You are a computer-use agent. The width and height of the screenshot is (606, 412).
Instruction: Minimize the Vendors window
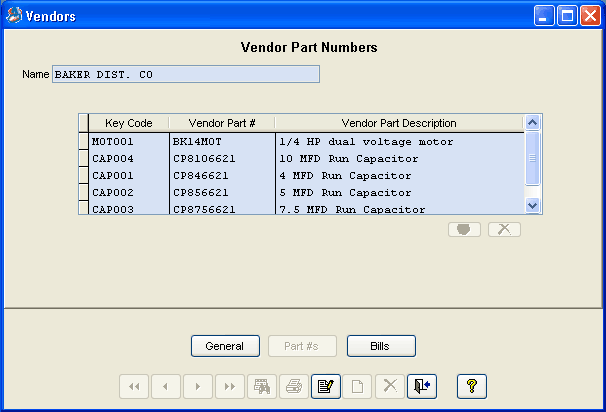(x=544, y=16)
